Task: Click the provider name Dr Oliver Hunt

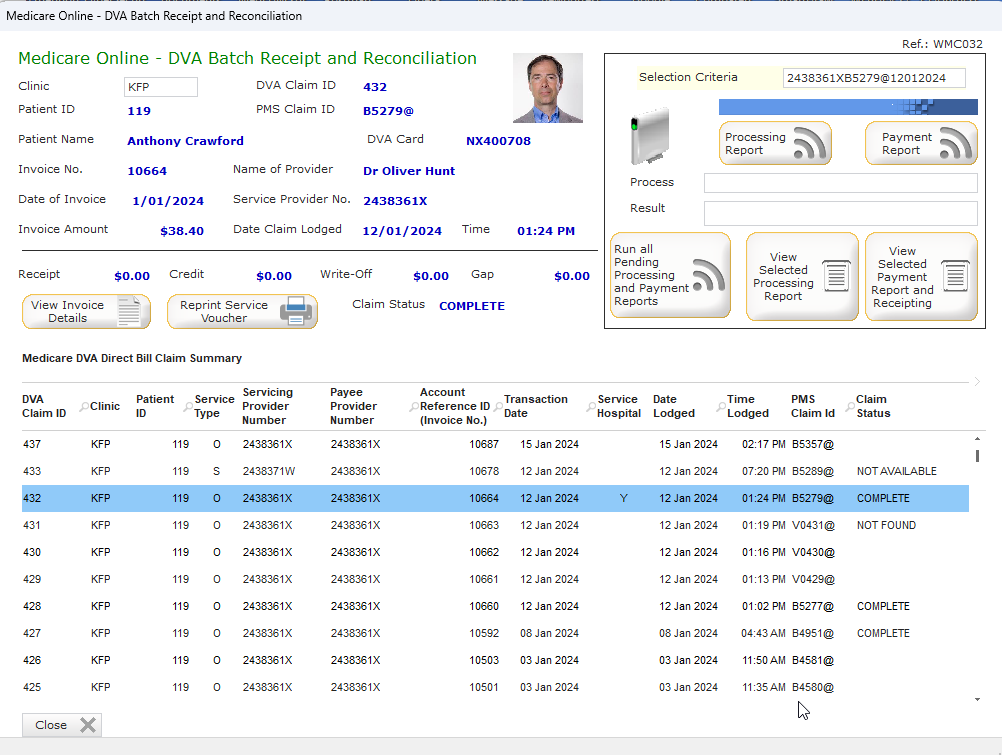Action: coord(409,171)
